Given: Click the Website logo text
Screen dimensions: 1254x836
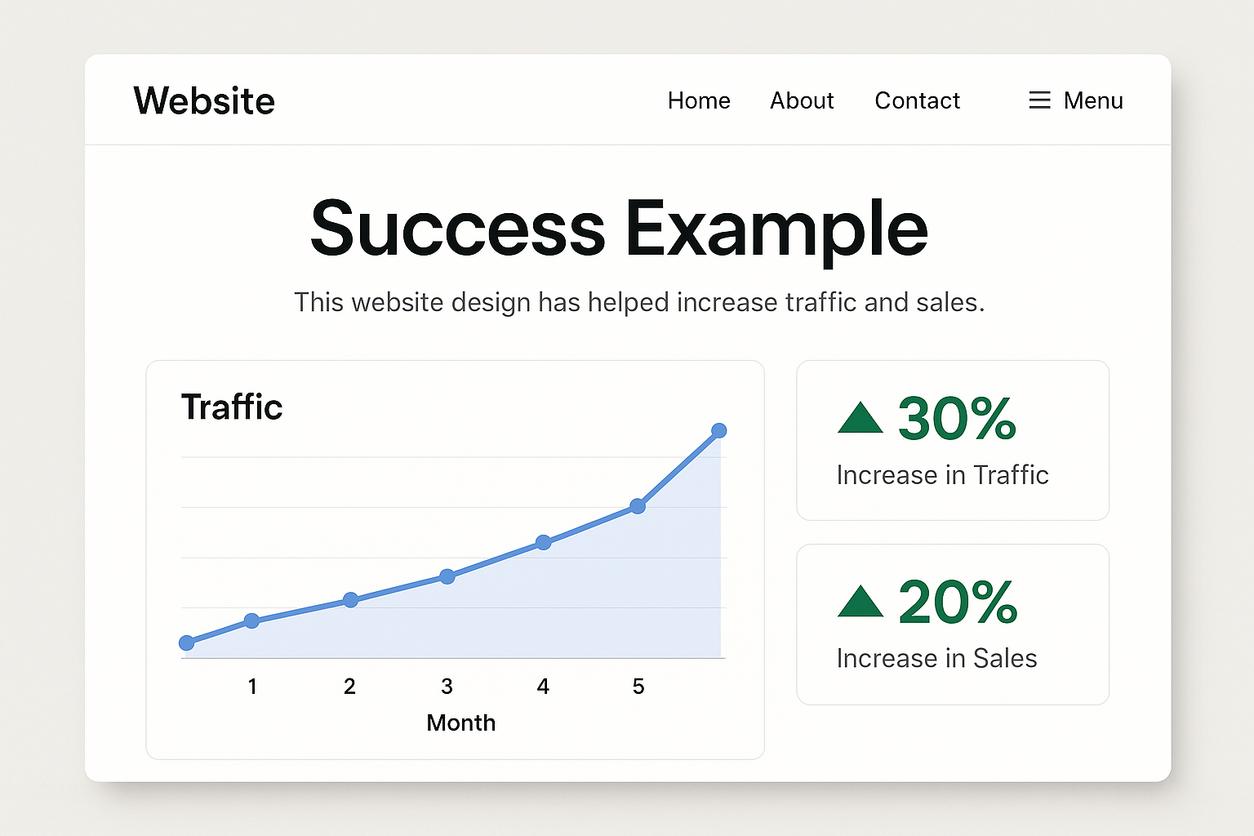Looking at the screenshot, I should (x=204, y=101).
